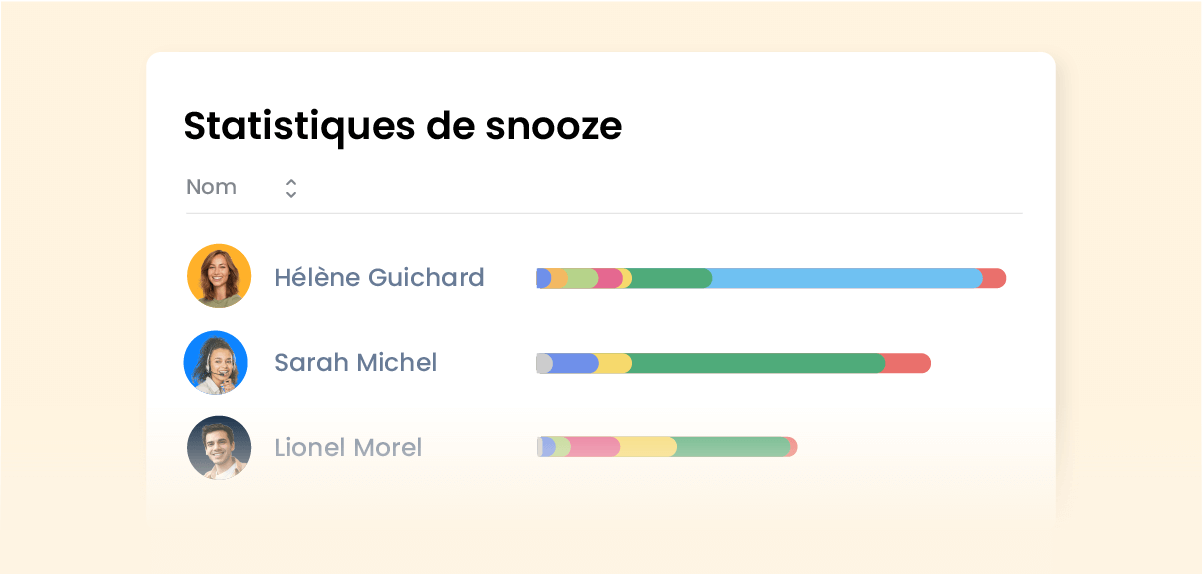1202x574 pixels.
Task: Click the Nom column header
Action: coord(212,187)
